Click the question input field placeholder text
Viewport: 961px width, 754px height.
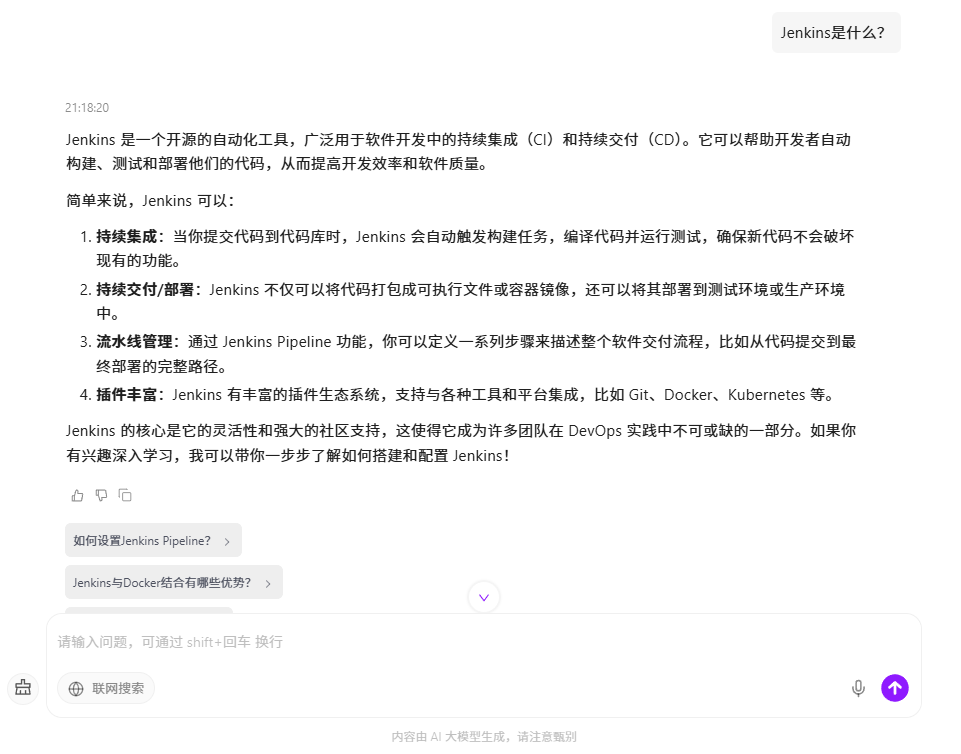[x=170, y=642]
